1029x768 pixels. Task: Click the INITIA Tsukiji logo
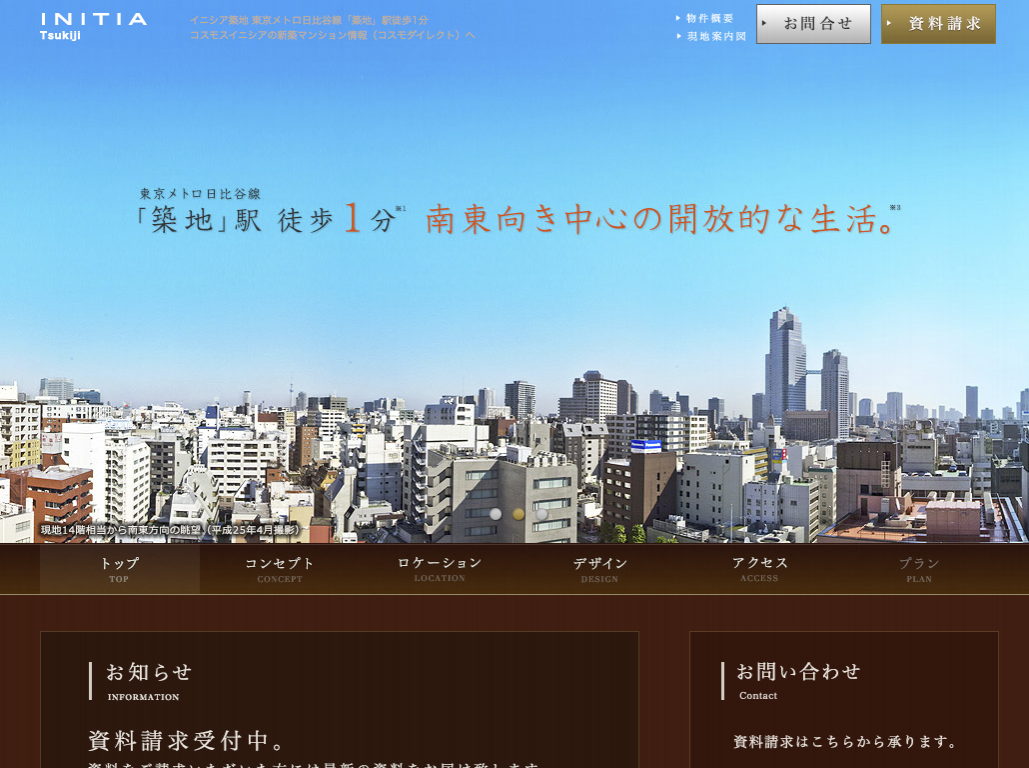[x=93, y=25]
